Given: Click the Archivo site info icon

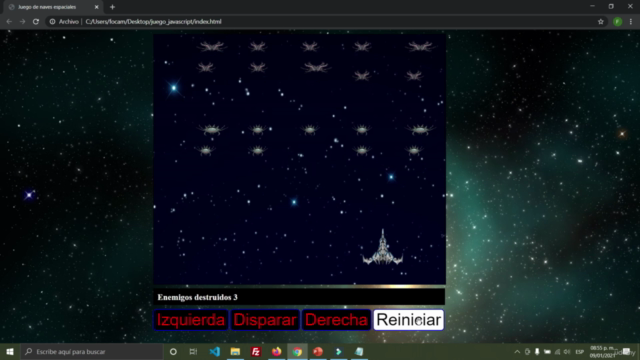Looking at the screenshot, I should click(53, 22).
